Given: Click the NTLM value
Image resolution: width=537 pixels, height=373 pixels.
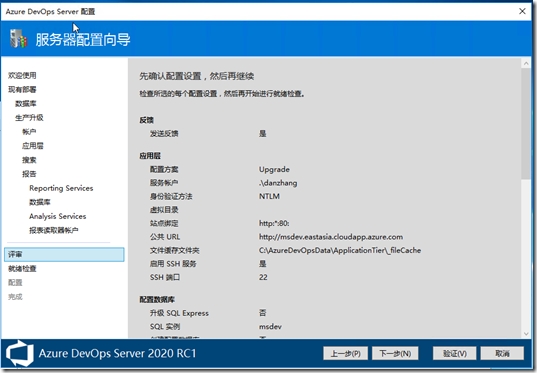Looking at the screenshot, I should pyautogui.click(x=269, y=196).
